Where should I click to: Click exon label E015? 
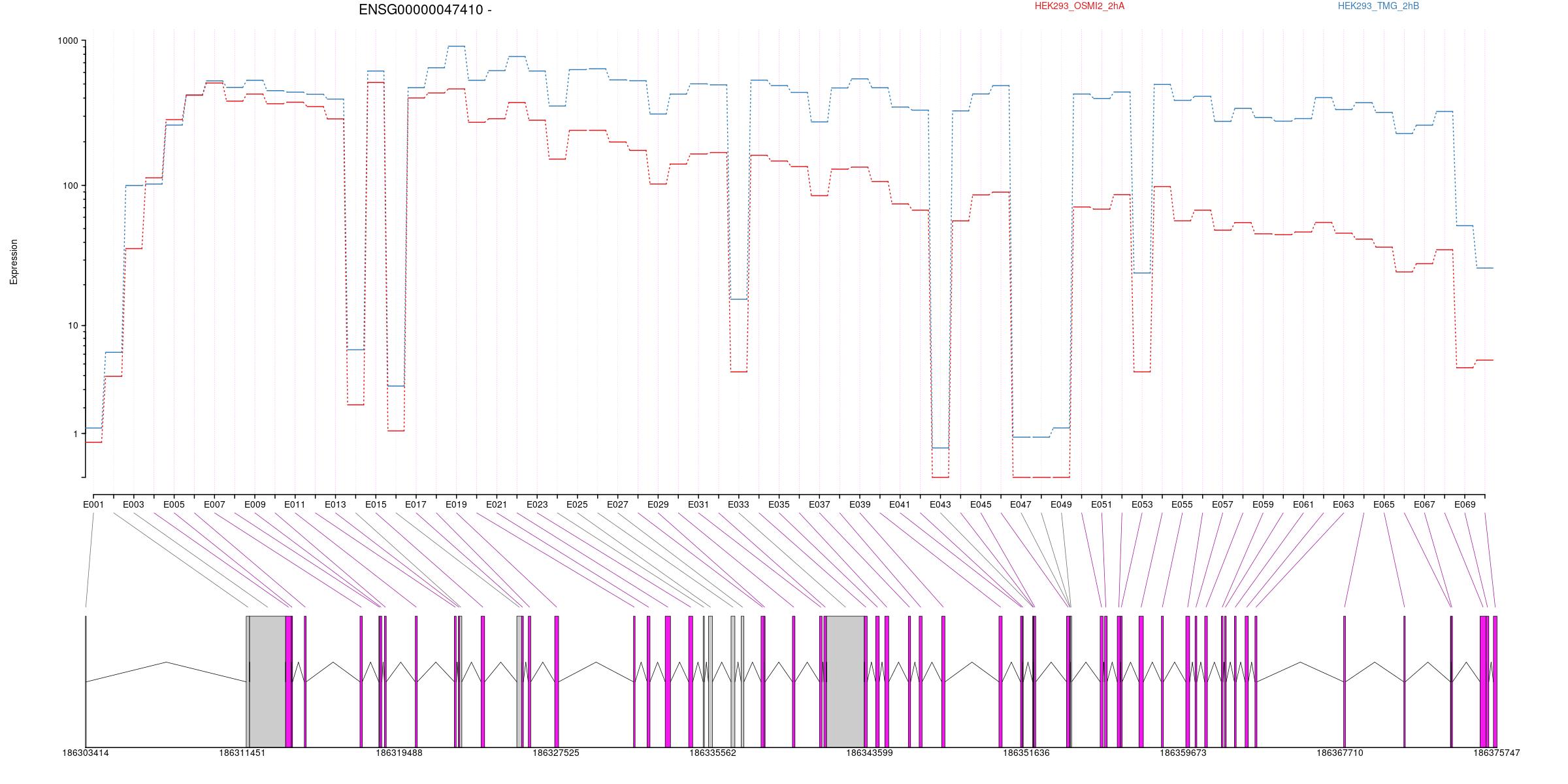(x=376, y=504)
